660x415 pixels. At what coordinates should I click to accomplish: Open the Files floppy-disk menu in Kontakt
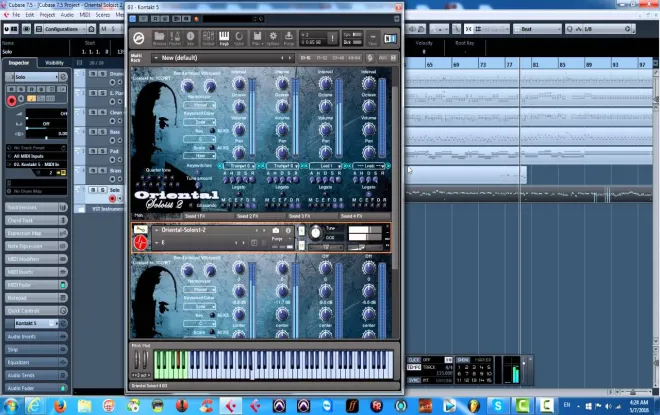coord(257,37)
